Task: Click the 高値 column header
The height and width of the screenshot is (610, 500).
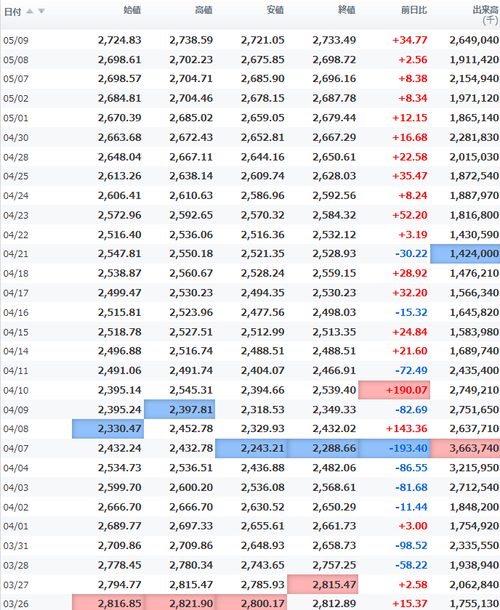Action: point(204,10)
